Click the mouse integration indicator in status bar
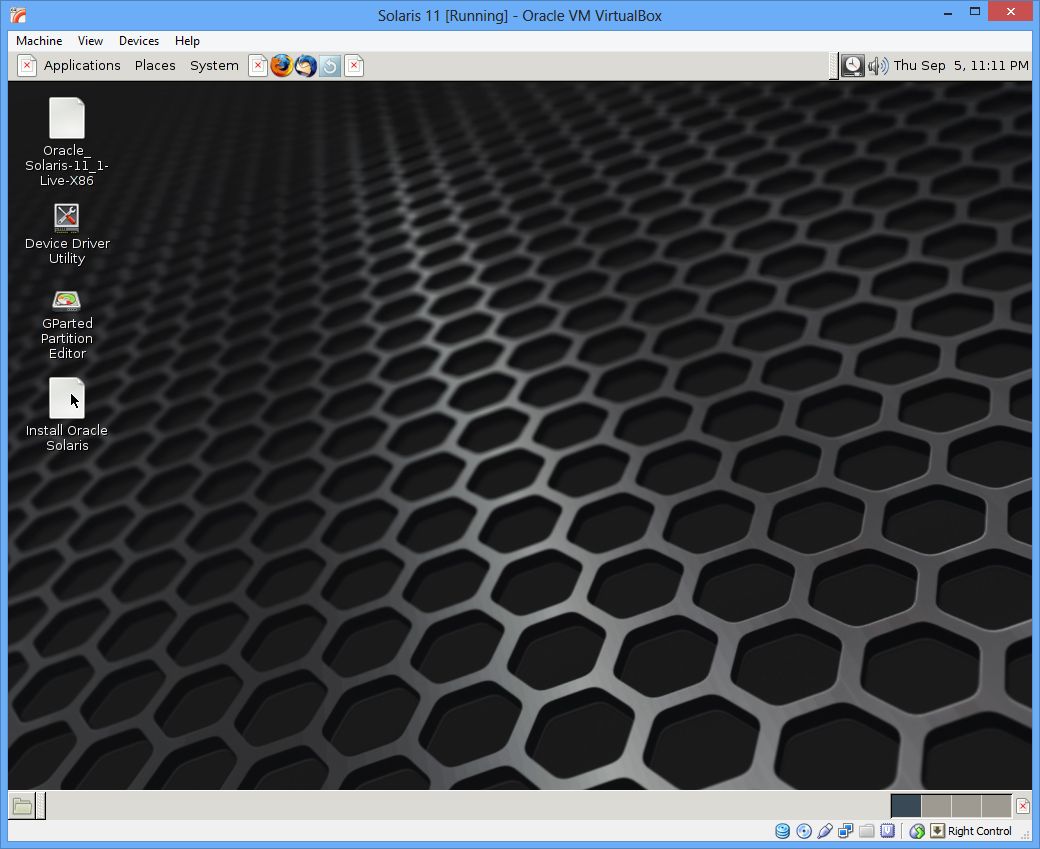 [x=917, y=831]
